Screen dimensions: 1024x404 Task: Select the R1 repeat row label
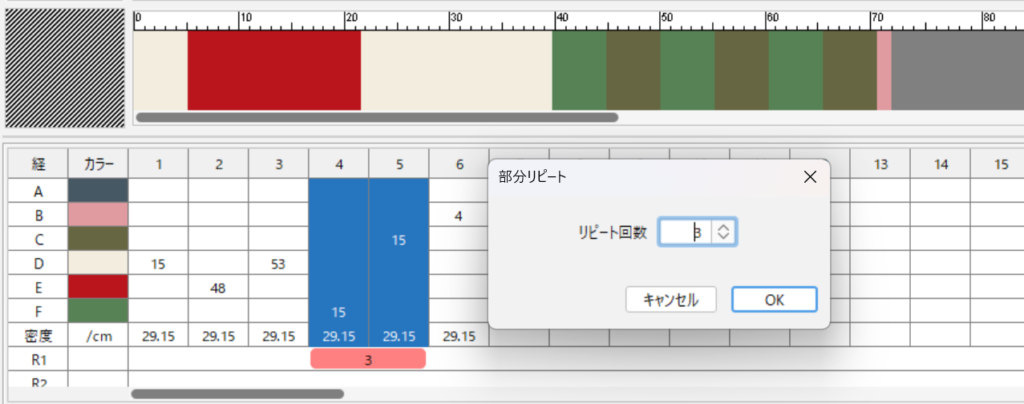38,359
